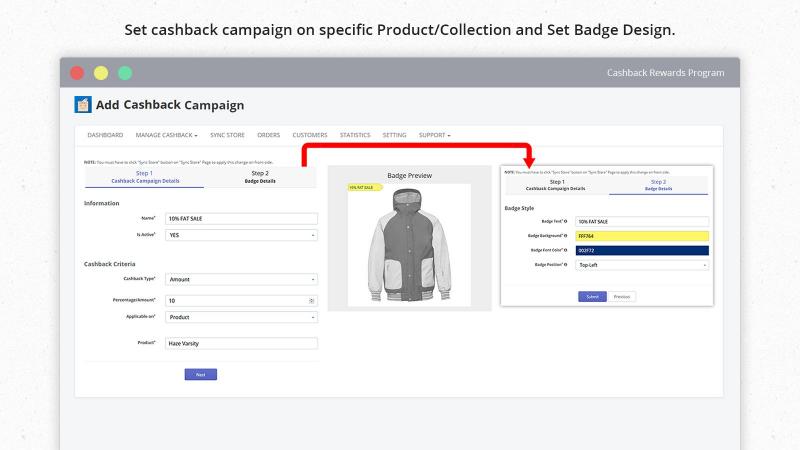The width and height of the screenshot is (800, 450).
Task: Select Step 1 Cashback Campaign Details tab
Action: tap(145, 177)
